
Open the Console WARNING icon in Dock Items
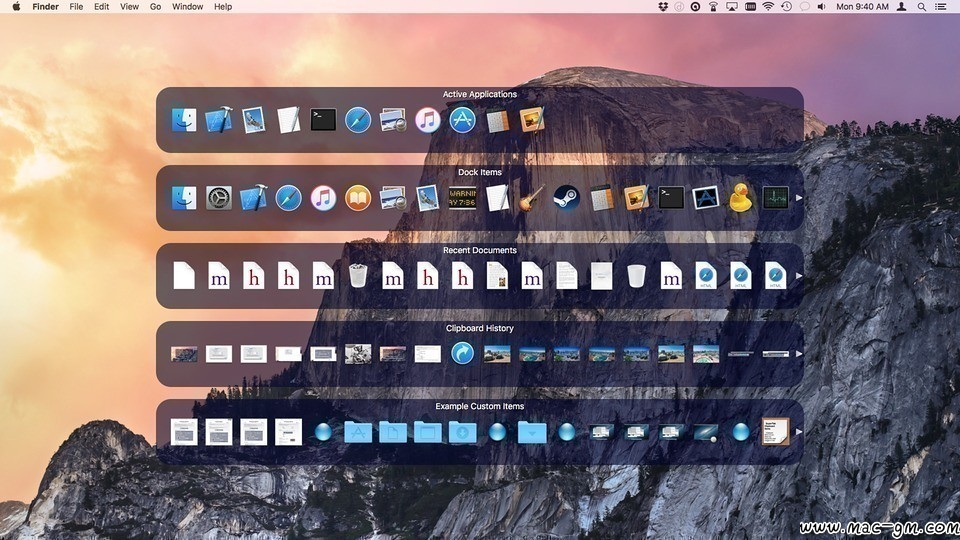click(x=462, y=198)
